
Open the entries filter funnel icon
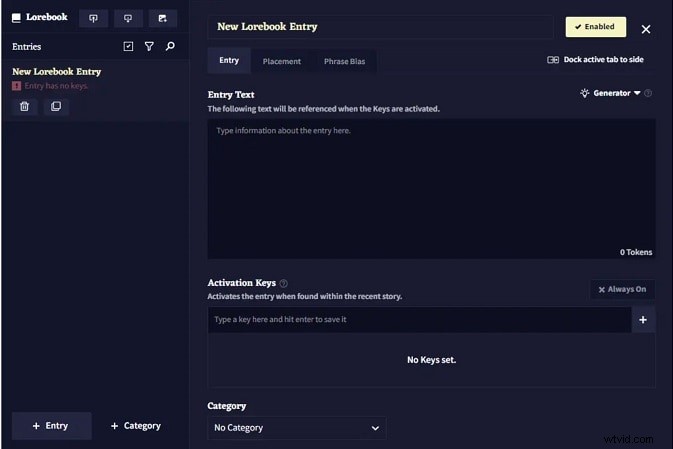coord(149,46)
